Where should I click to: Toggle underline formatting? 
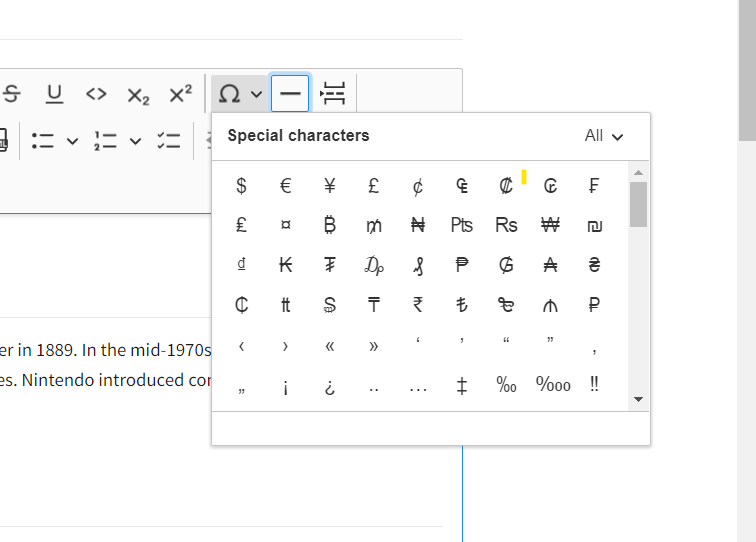(54, 94)
